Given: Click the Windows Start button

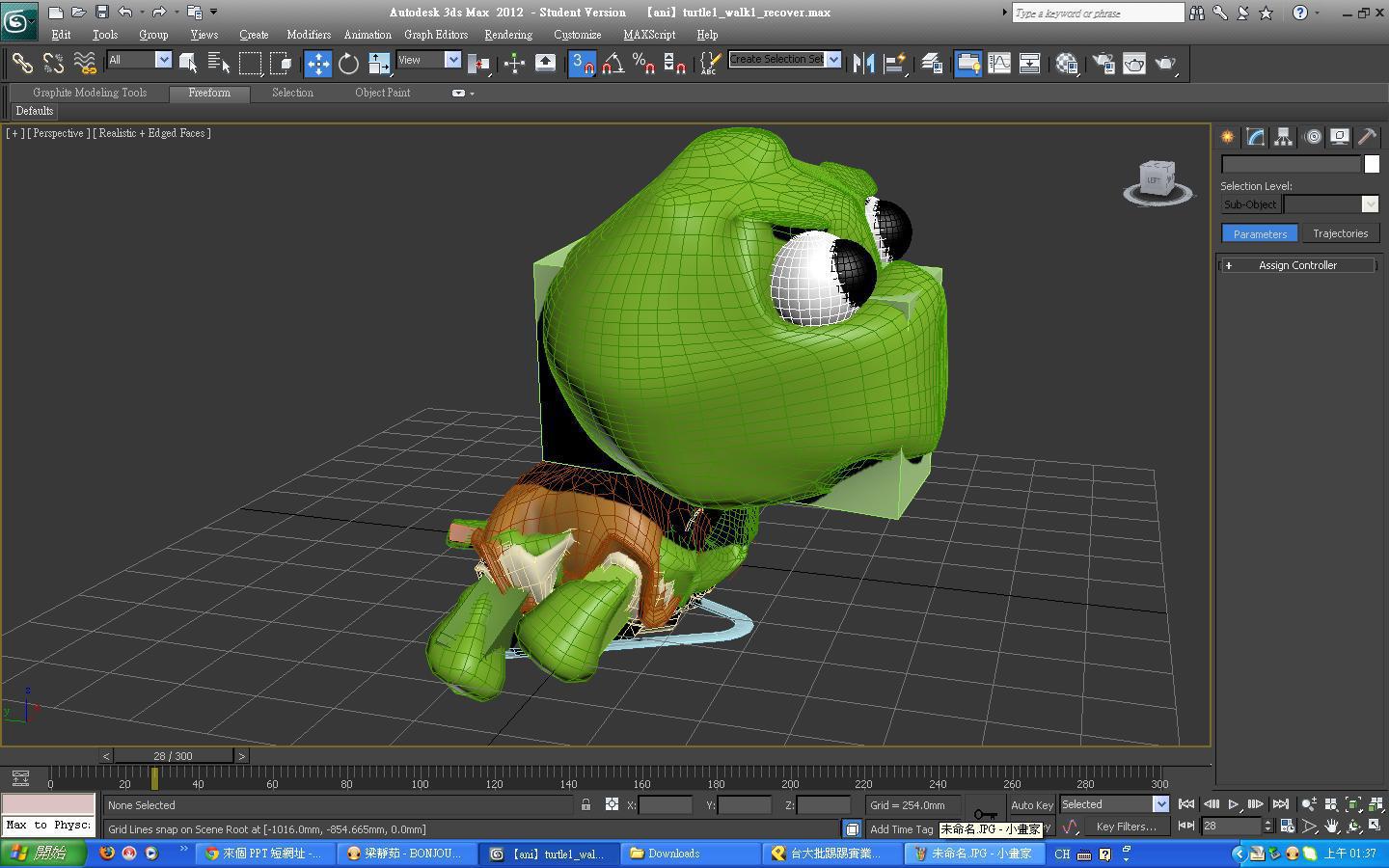Looking at the screenshot, I should [x=42, y=854].
